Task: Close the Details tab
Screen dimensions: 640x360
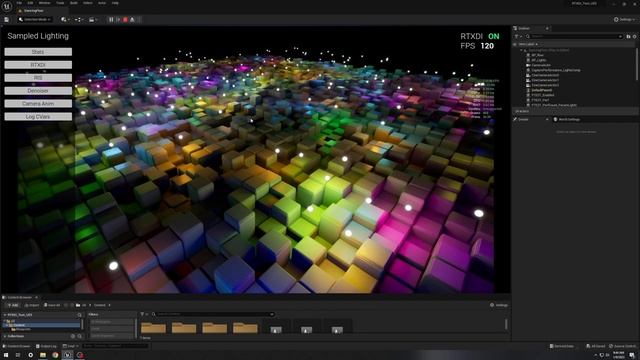Action: tap(547, 120)
